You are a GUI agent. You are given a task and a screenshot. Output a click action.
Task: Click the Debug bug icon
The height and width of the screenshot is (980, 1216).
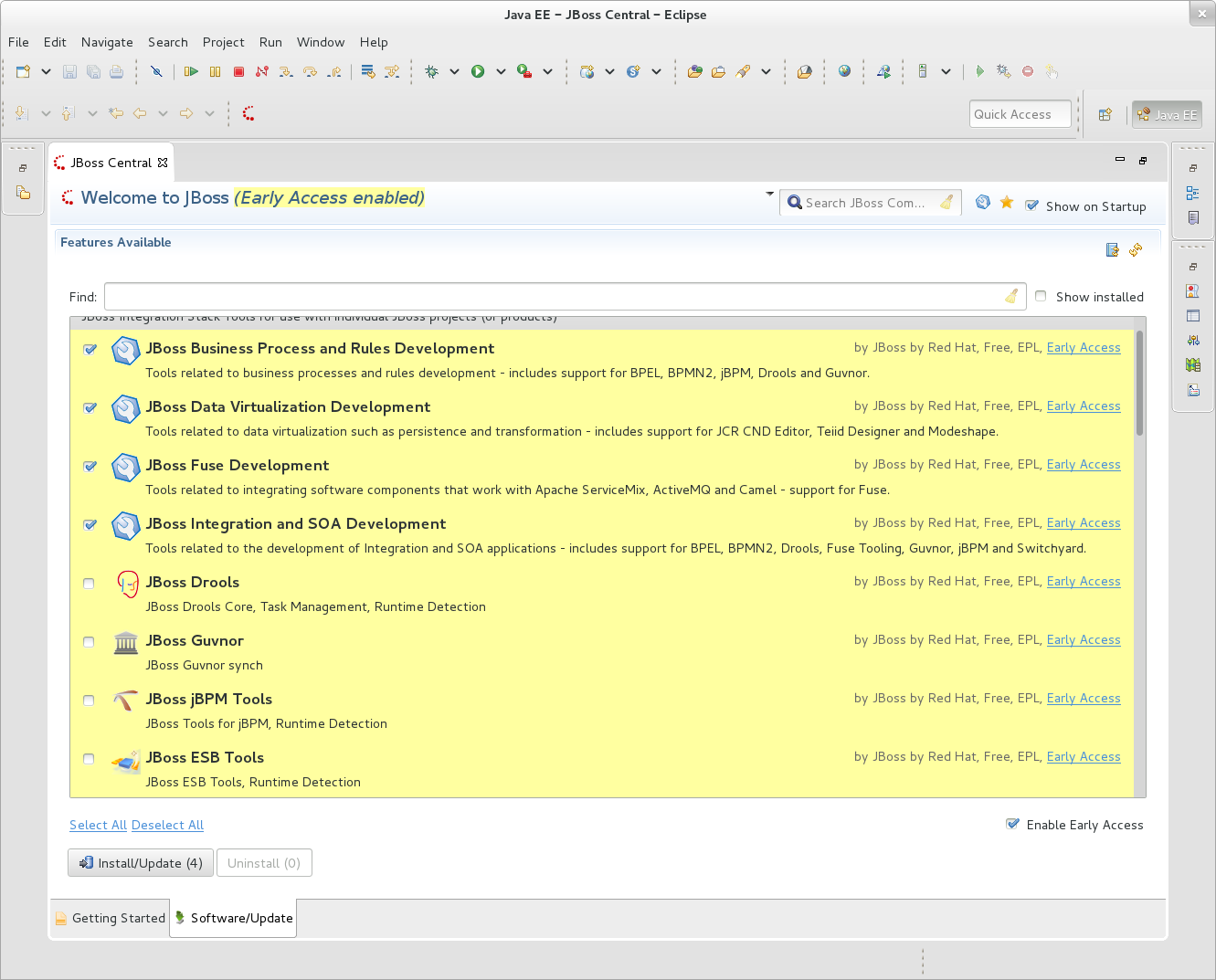tap(431, 71)
